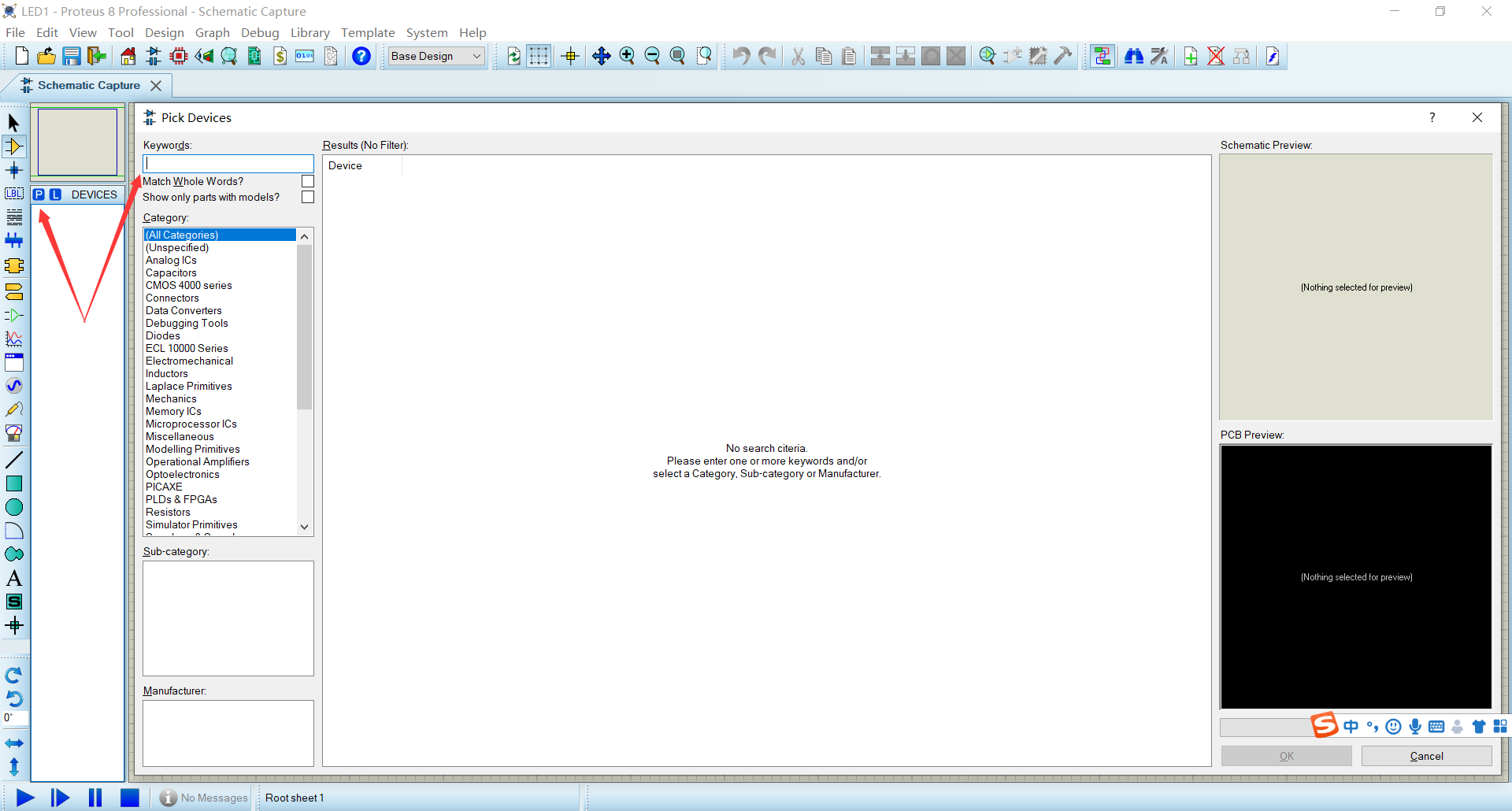Open the Debug menu
Screen dimensions: 1512x811
260,32
